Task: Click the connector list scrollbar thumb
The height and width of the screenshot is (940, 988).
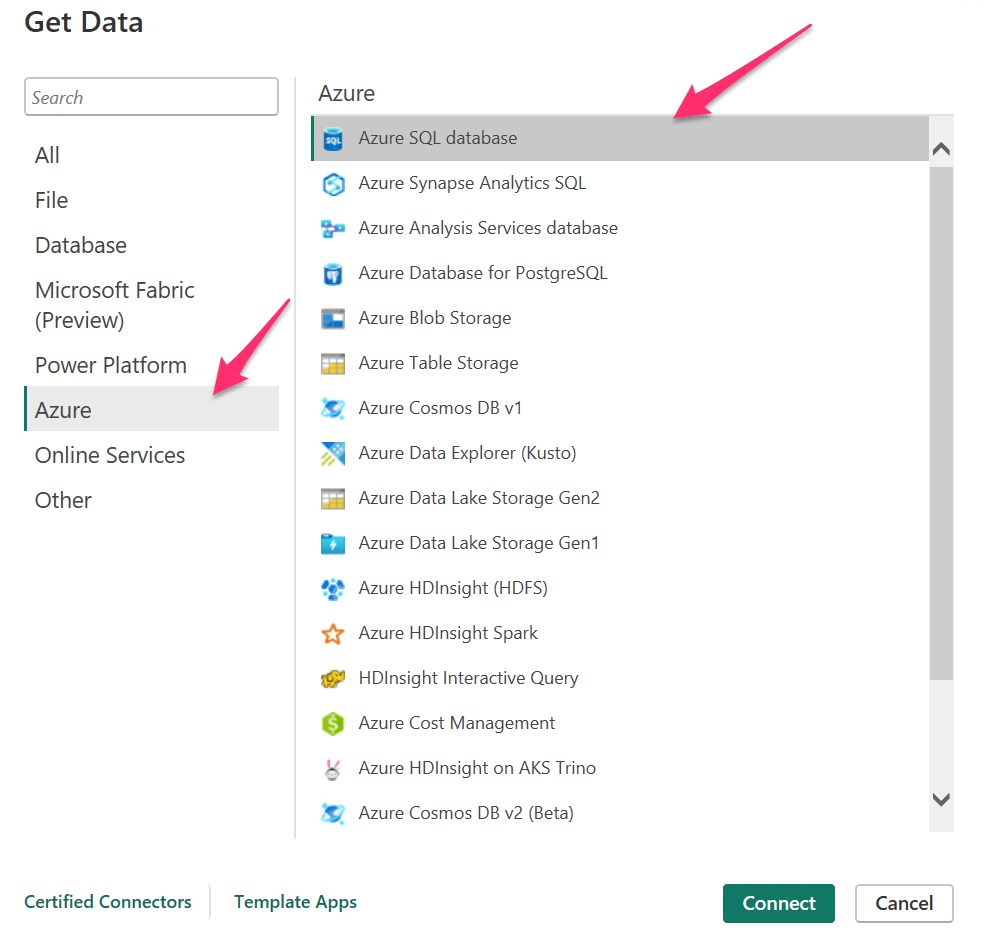Action: [941, 422]
